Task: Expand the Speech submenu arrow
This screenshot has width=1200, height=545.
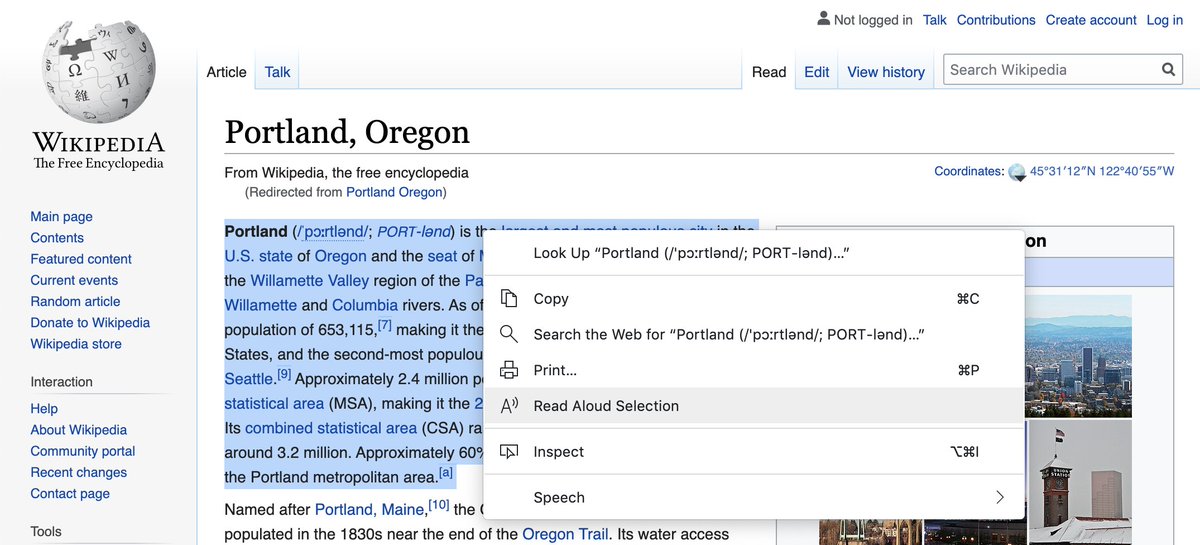Action: tap(1000, 497)
